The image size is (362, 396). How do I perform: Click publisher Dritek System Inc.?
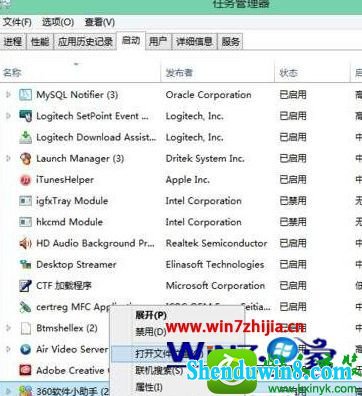(205, 159)
